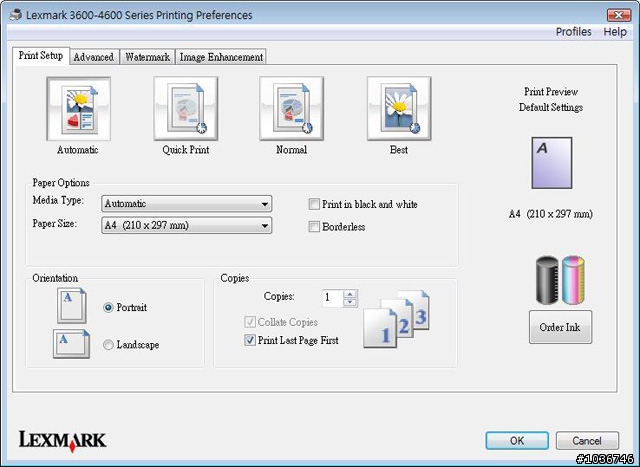Click the collated pages 1-2-3 illustration

(x=396, y=319)
